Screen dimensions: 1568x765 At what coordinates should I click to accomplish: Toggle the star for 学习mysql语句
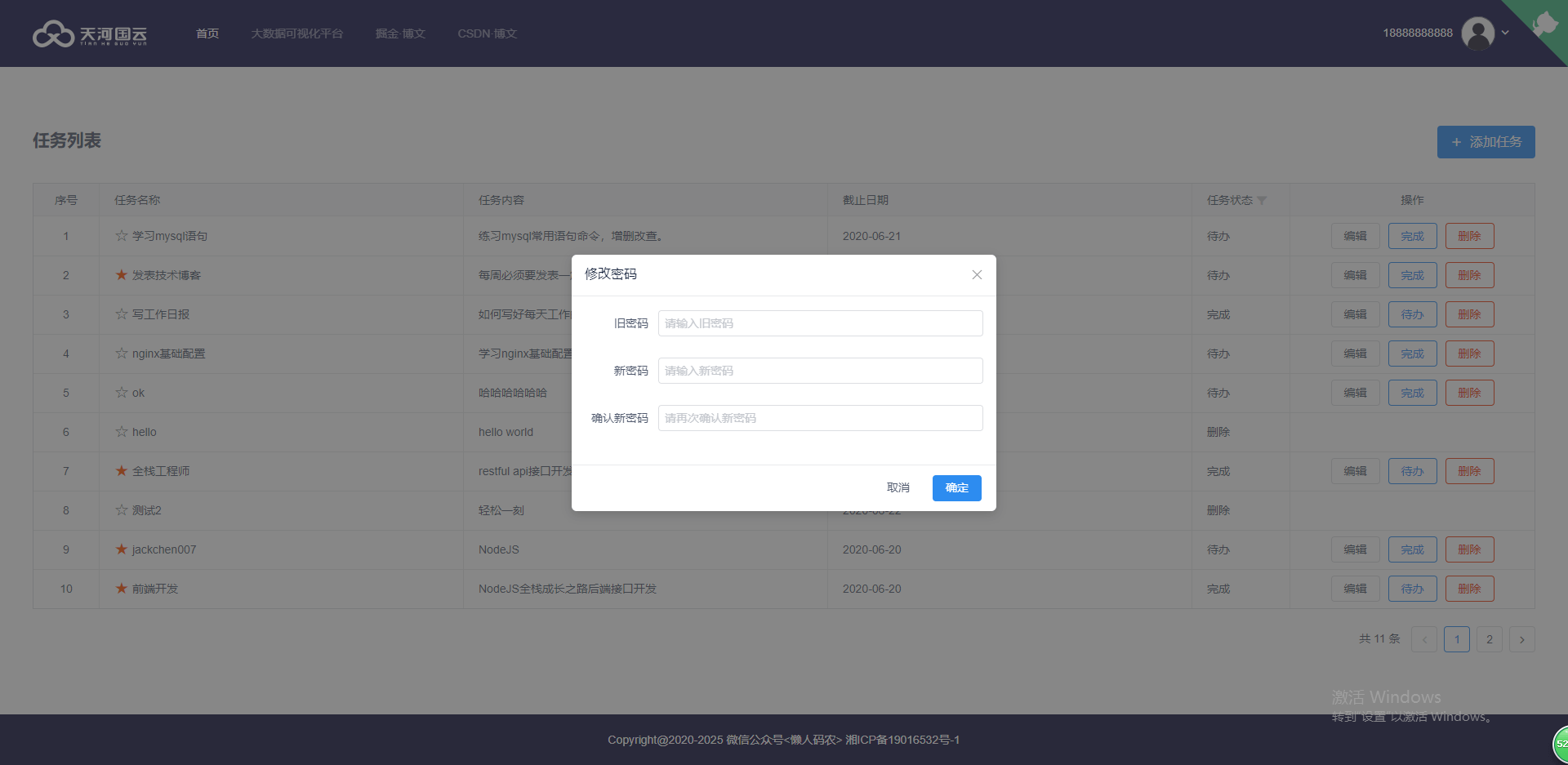pyautogui.click(x=122, y=235)
